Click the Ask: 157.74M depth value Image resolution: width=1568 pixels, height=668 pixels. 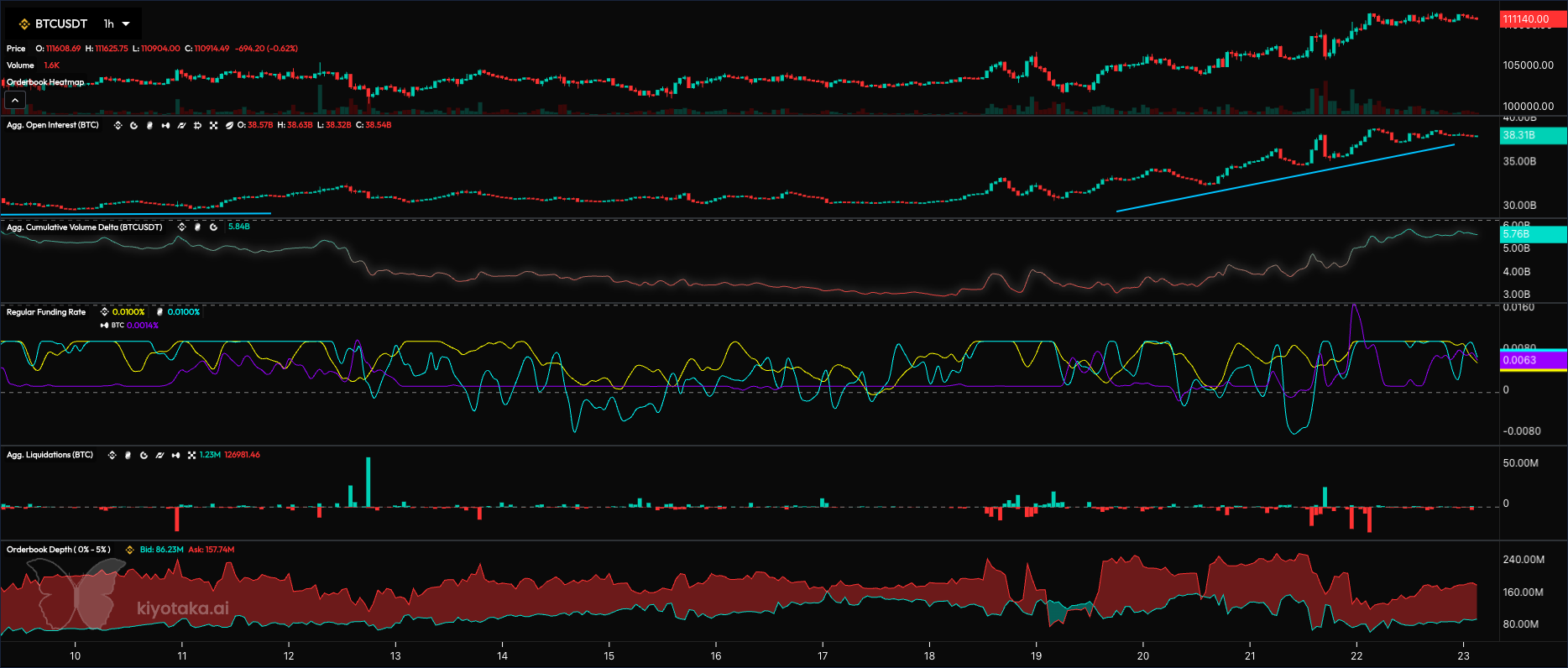coord(212,550)
